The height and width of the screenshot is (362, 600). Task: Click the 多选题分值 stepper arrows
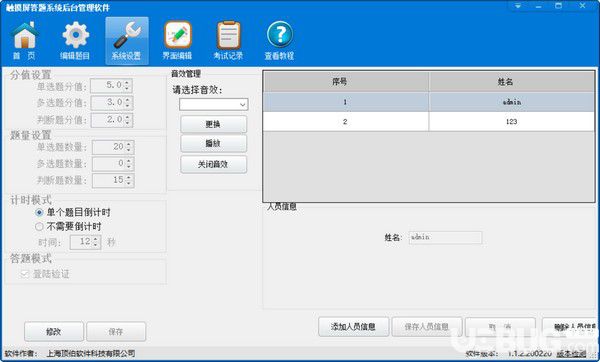click(128, 103)
